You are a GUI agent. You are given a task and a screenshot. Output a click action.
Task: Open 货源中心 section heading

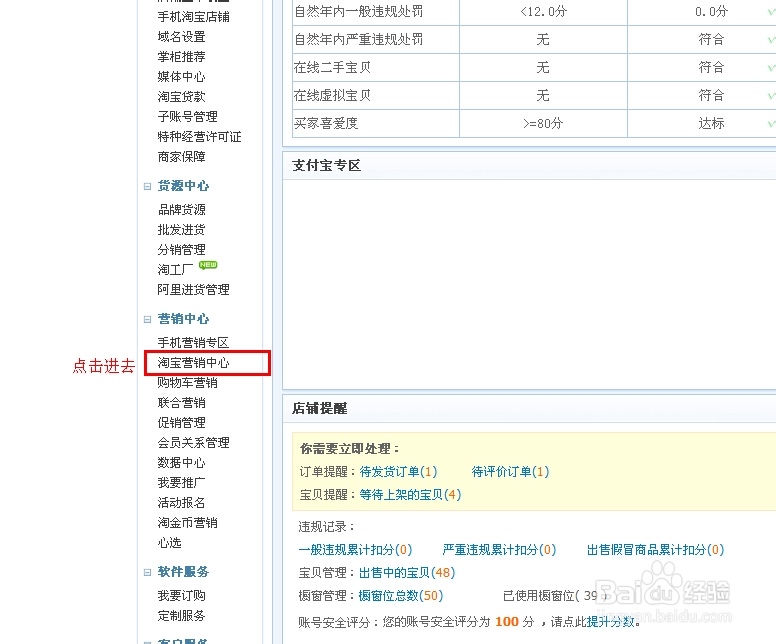point(183,186)
